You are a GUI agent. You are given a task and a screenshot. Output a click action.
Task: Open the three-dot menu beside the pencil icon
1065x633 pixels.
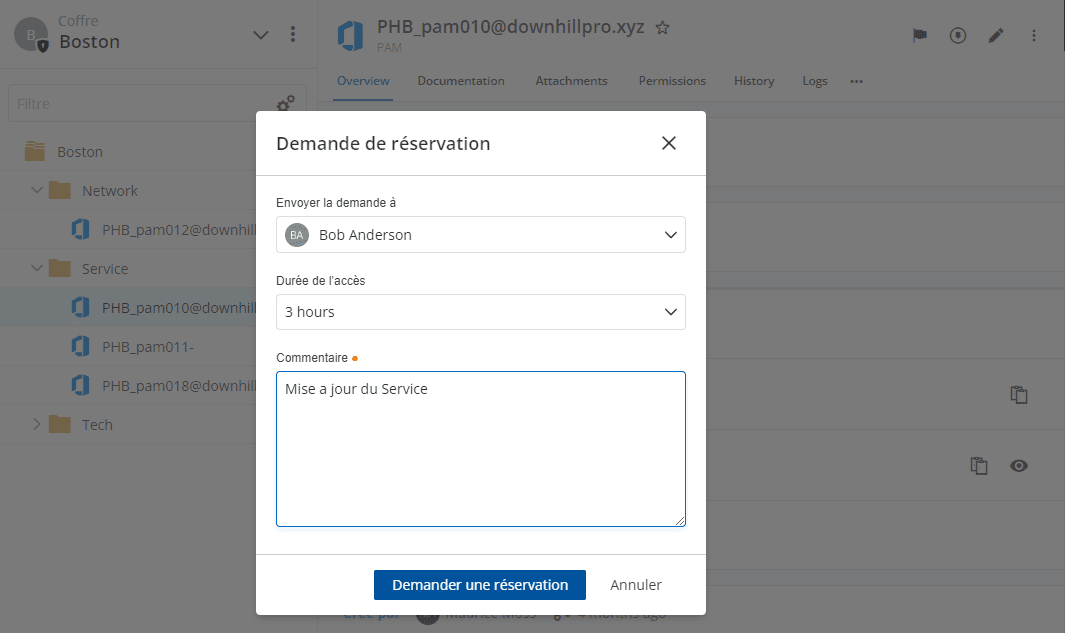coord(1034,35)
